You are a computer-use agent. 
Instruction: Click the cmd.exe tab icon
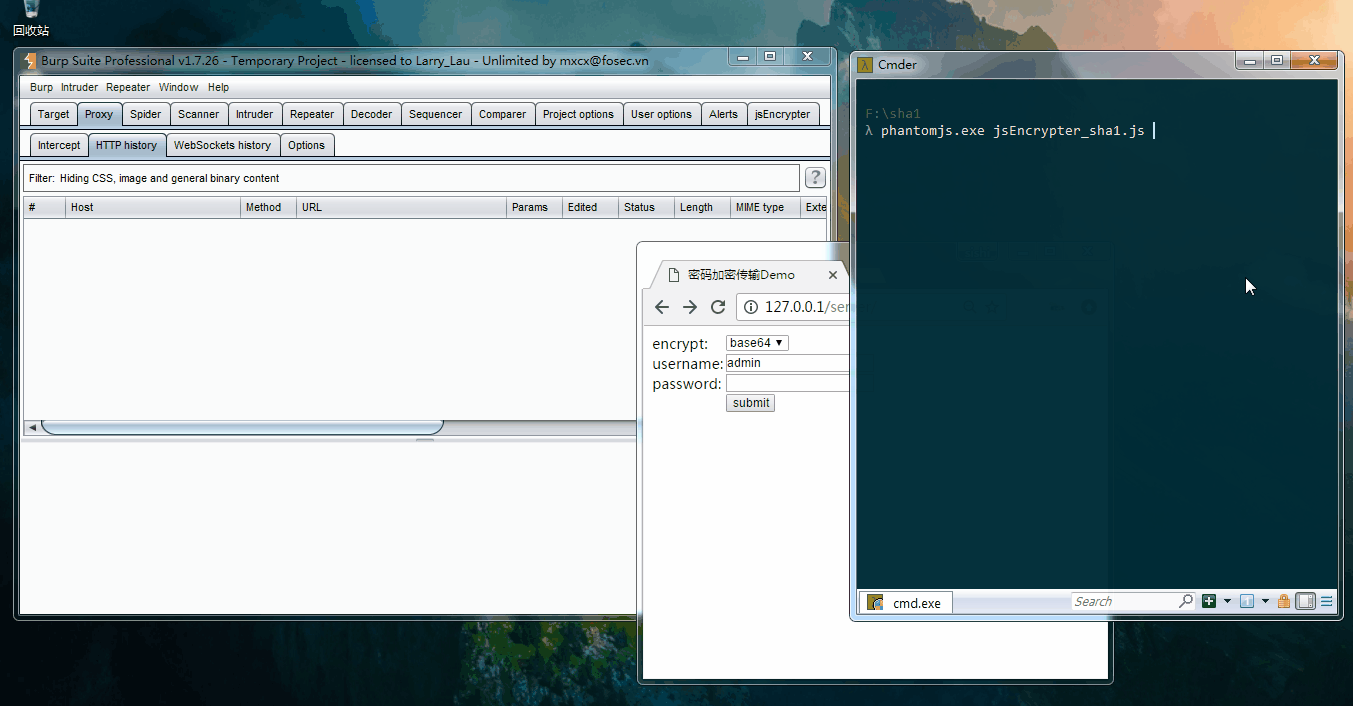click(x=875, y=602)
